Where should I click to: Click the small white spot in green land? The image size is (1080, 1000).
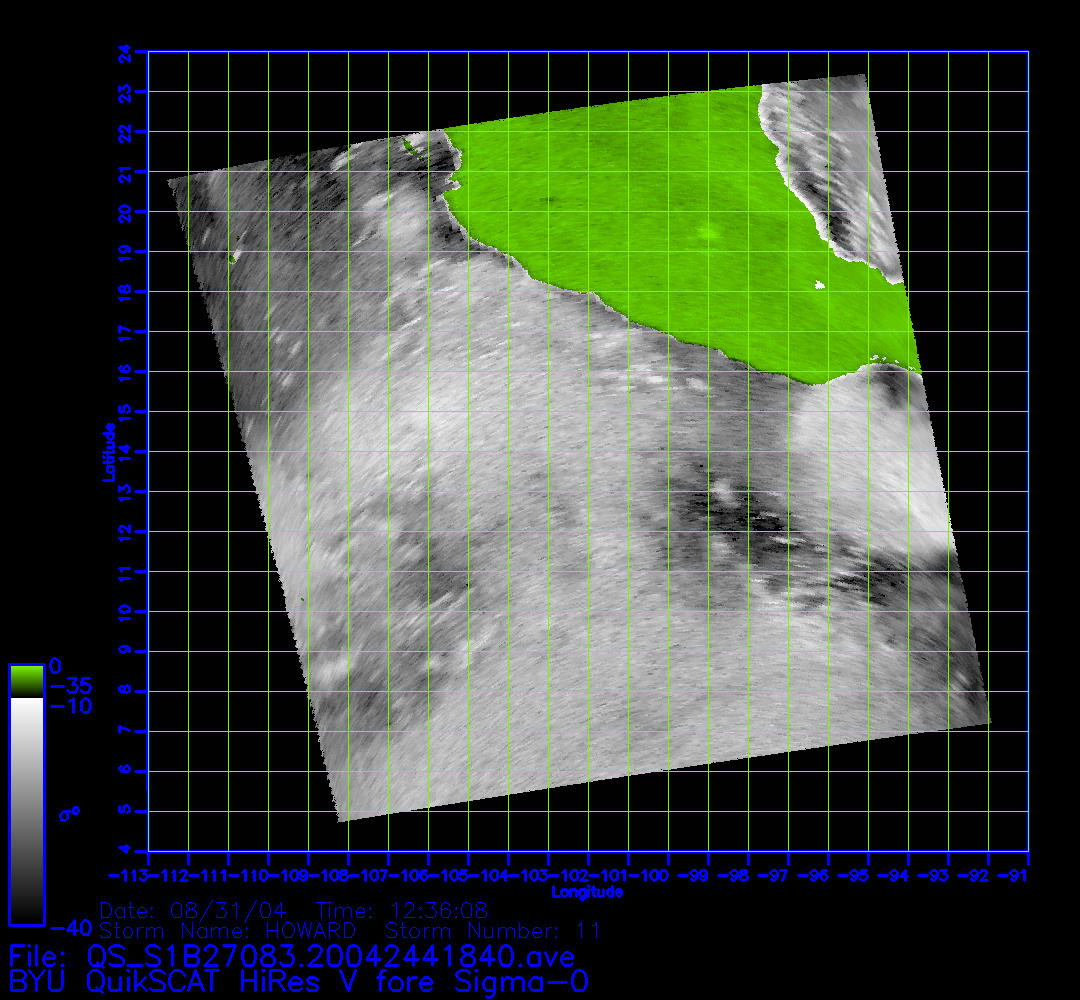point(820,286)
